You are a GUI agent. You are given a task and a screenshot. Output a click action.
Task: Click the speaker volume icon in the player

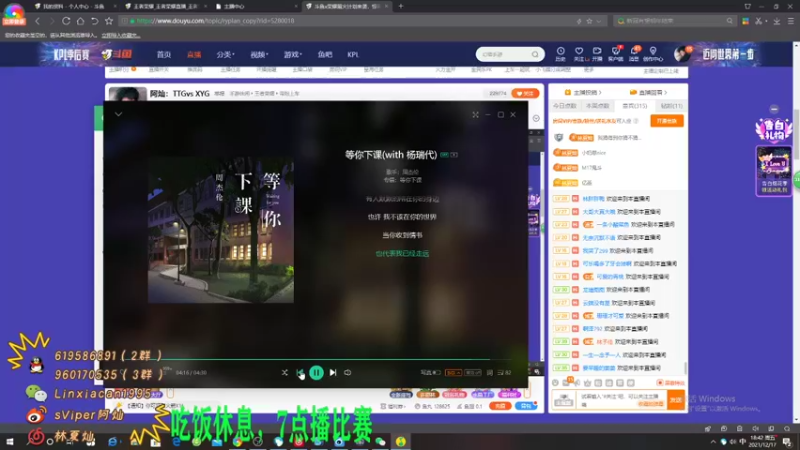click(347, 372)
